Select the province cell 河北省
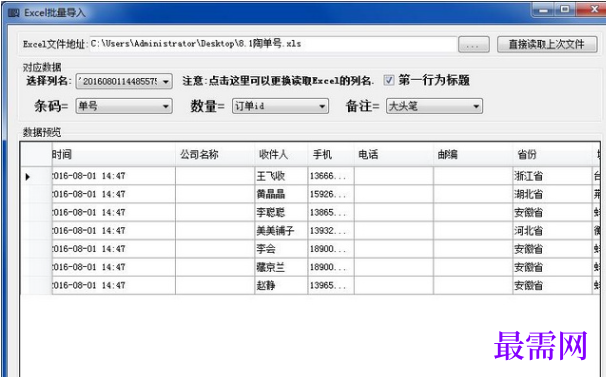The image size is (606, 377). 553,230
